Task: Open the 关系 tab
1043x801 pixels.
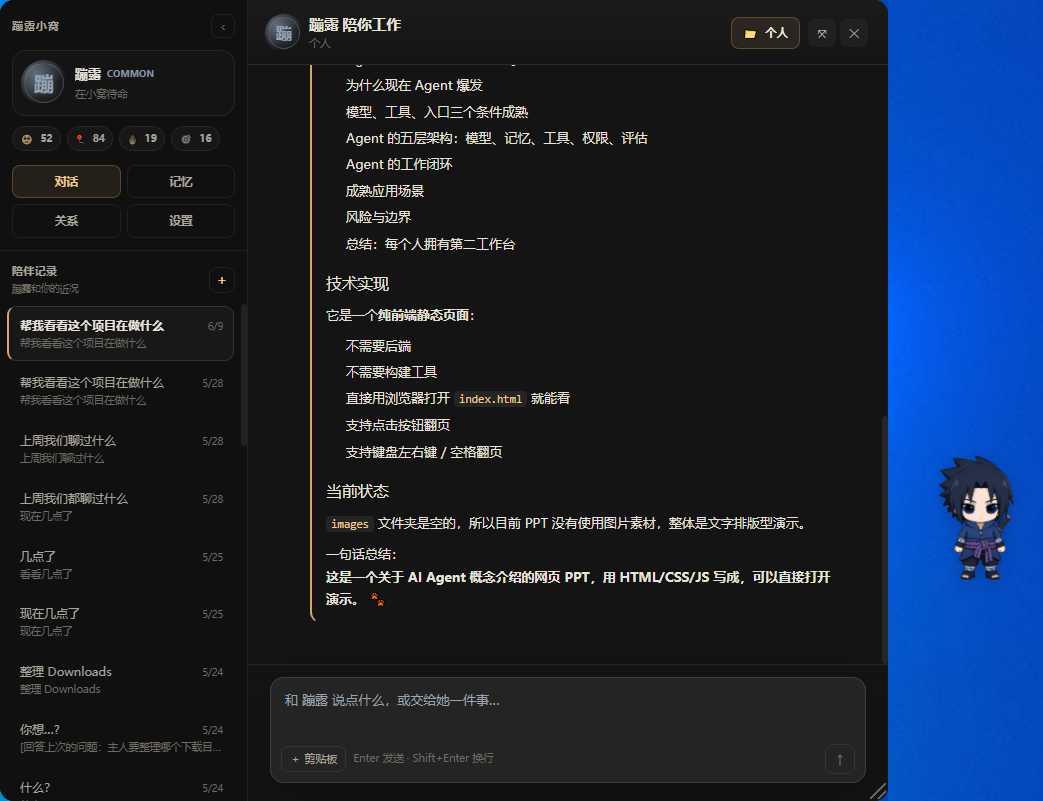Action: (67, 221)
